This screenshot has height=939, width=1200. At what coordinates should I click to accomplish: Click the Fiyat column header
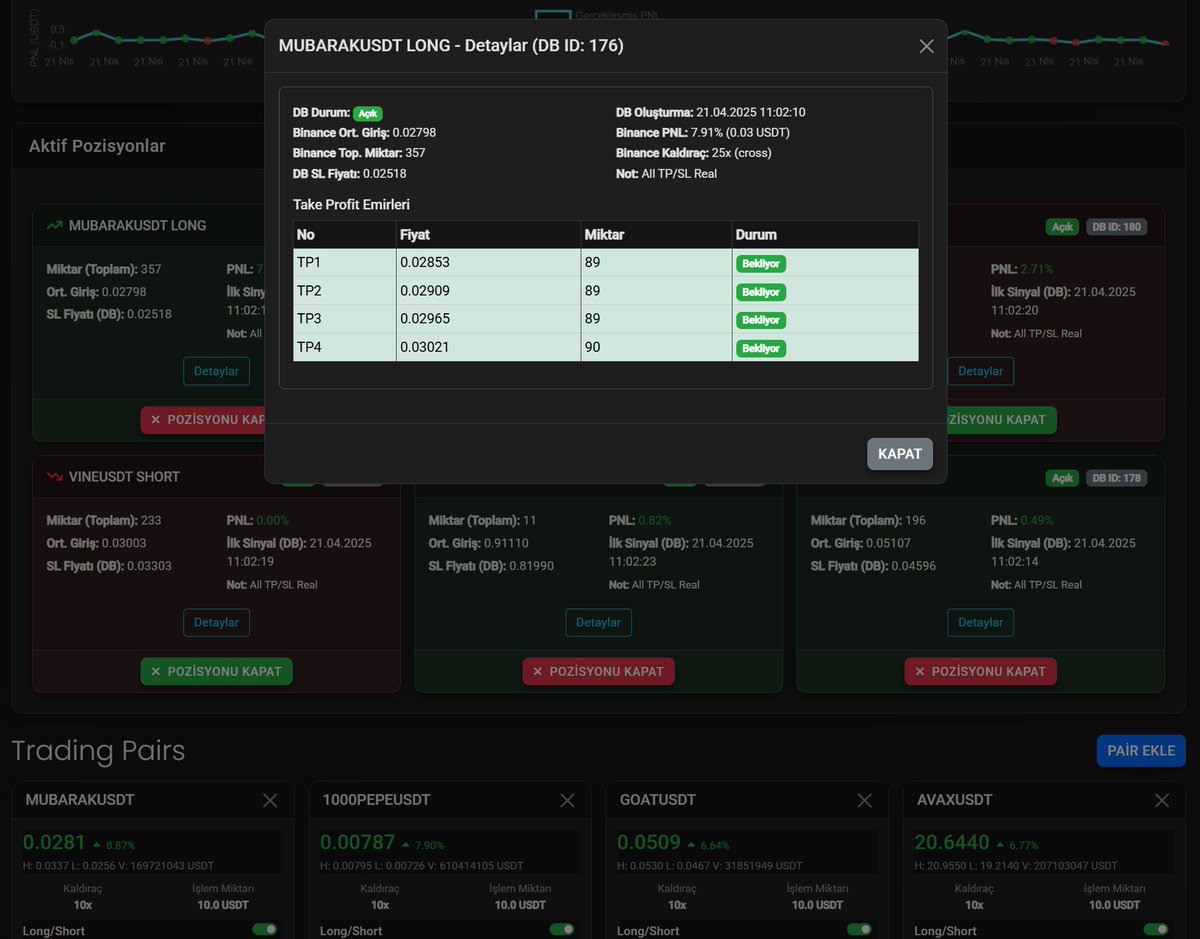(489, 235)
